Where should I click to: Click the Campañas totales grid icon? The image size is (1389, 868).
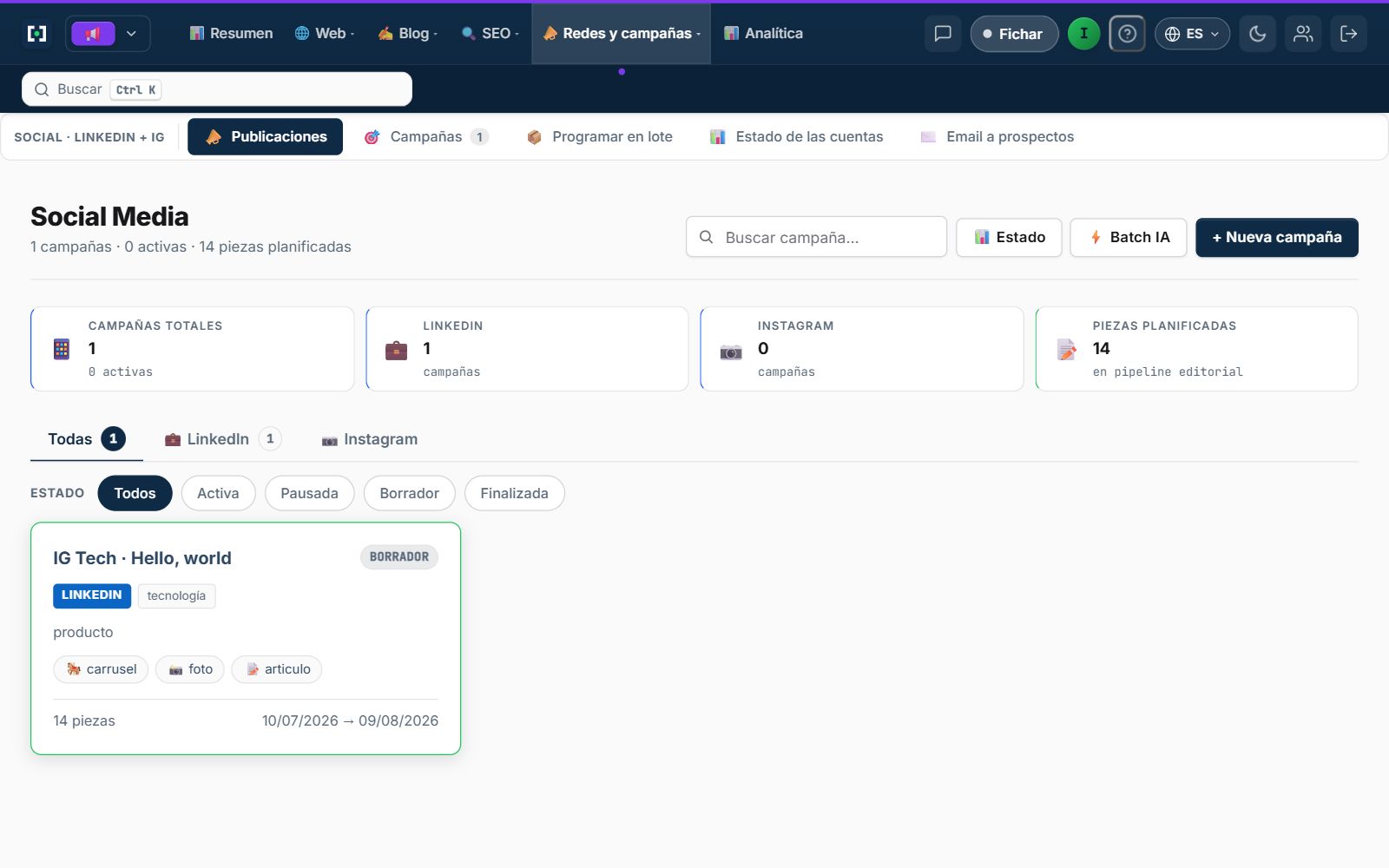pyautogui.click(x=62, y=349)
